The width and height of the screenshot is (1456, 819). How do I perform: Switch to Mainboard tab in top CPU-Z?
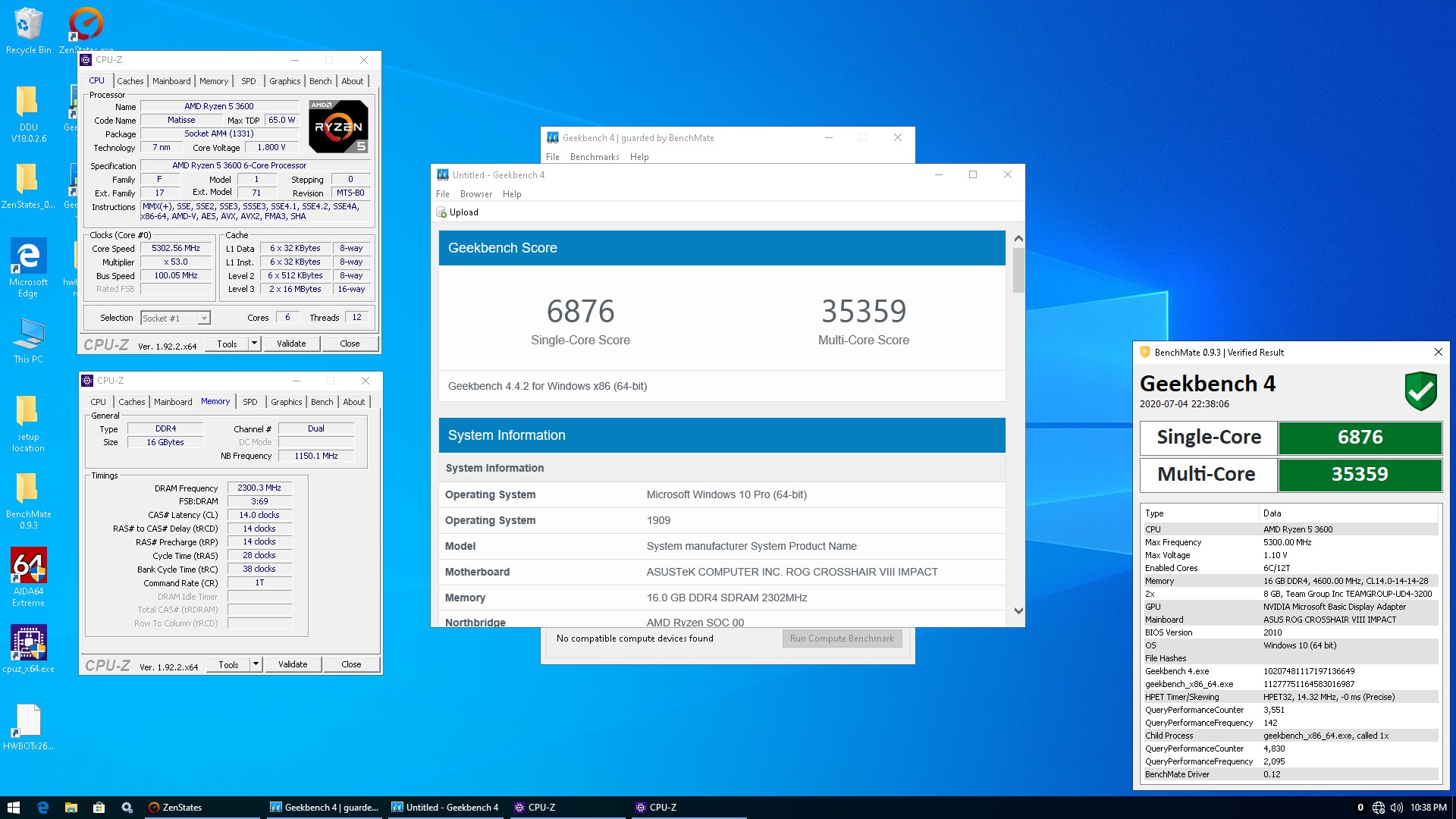[x=171, y=81]
